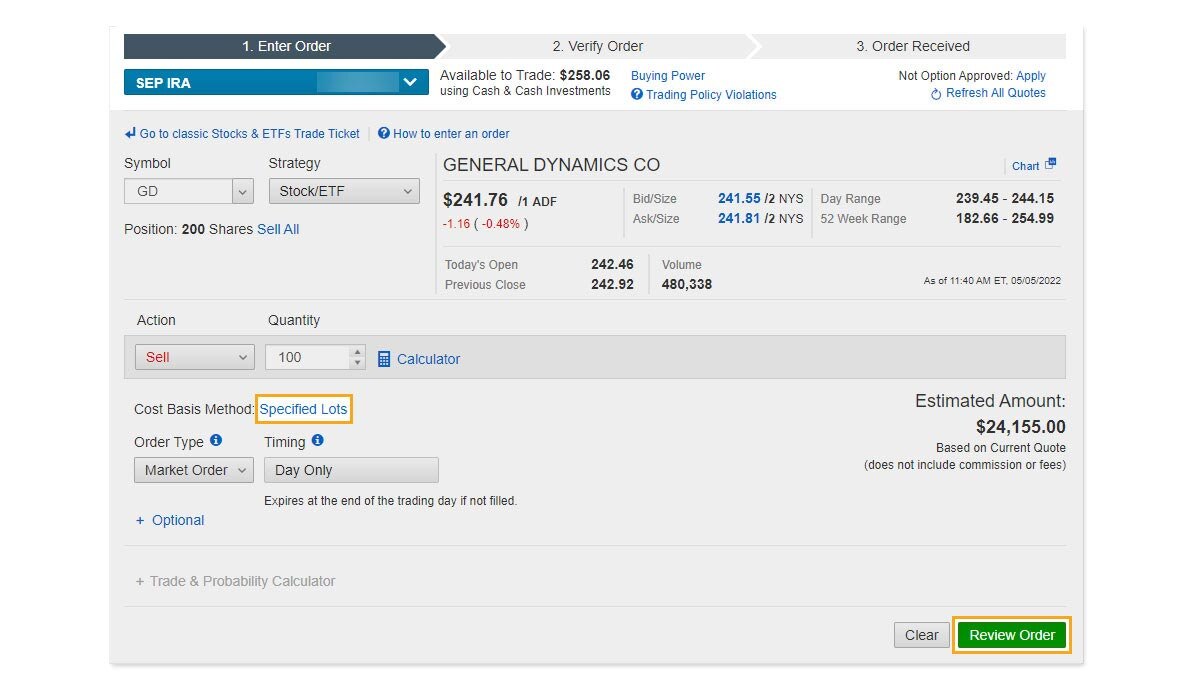Click the Available to Trade amount $258.06
This screenshot has width=1200, height=700.
tap(585, 75)
